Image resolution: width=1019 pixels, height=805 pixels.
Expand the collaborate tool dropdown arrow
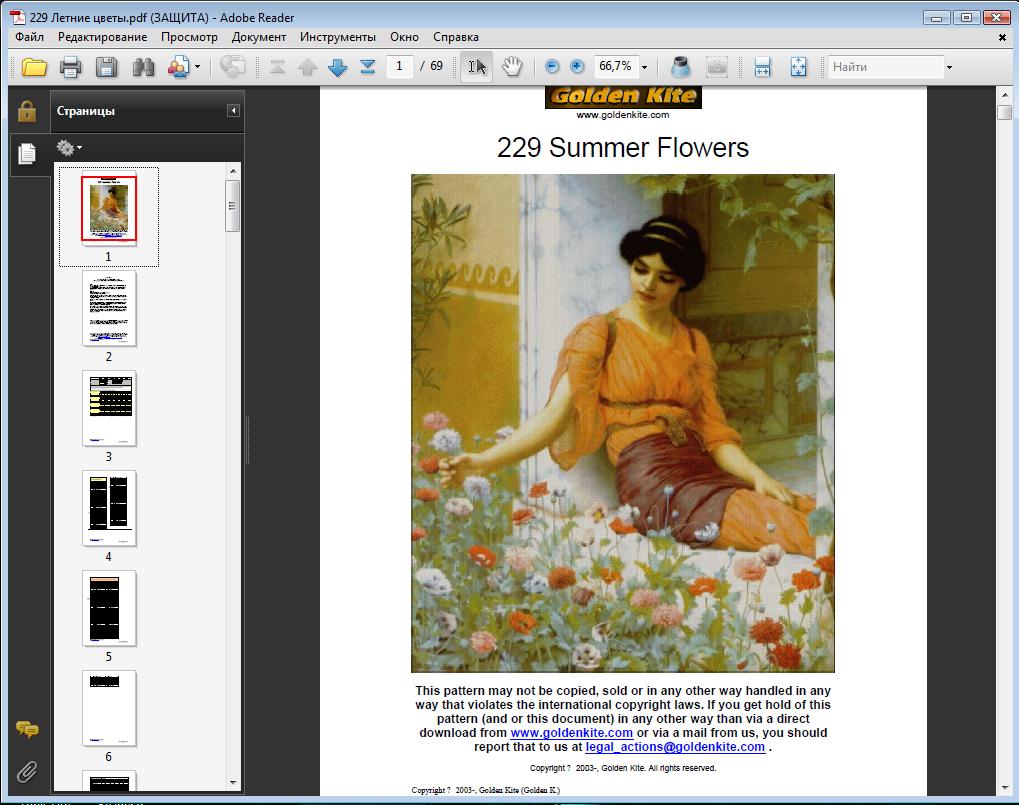click(198, 67)
